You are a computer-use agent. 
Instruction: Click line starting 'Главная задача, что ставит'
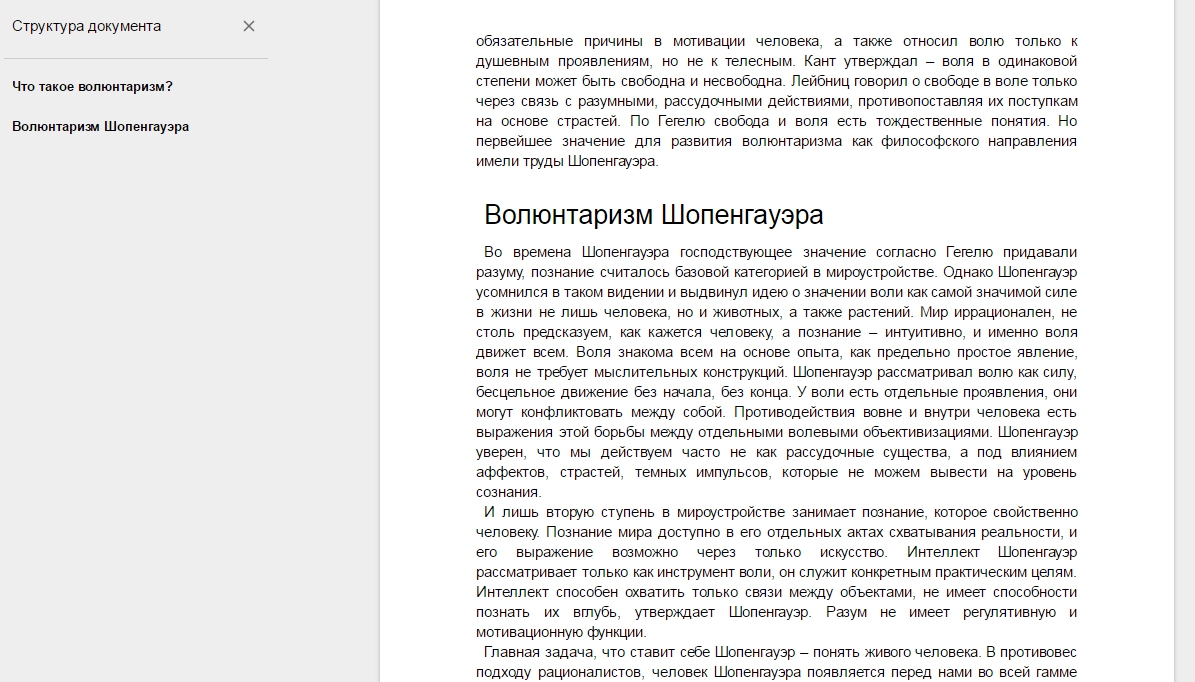point(780,652)
